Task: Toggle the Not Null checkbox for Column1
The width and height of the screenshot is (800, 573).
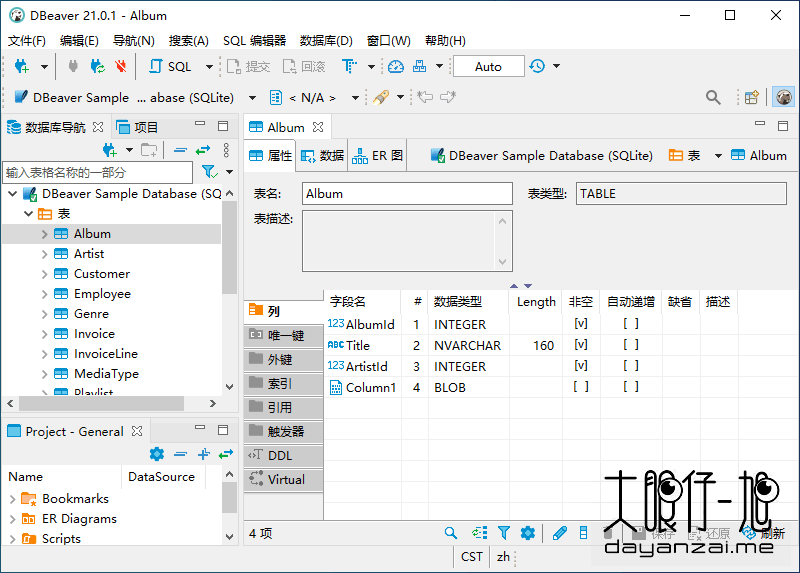Action: pyautogui.click(x=580, y=387)
